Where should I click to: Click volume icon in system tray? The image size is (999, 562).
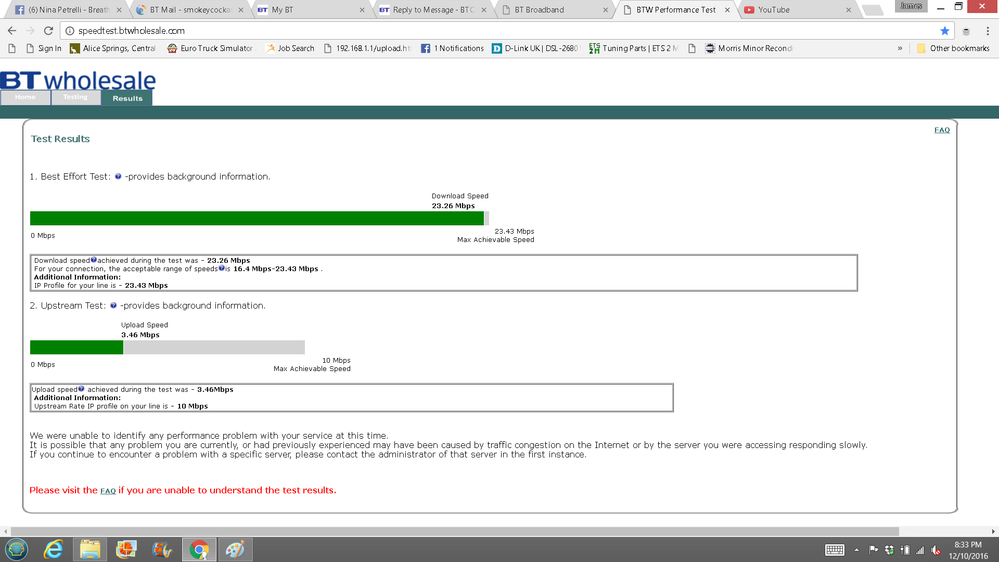[x=935, y=550]
